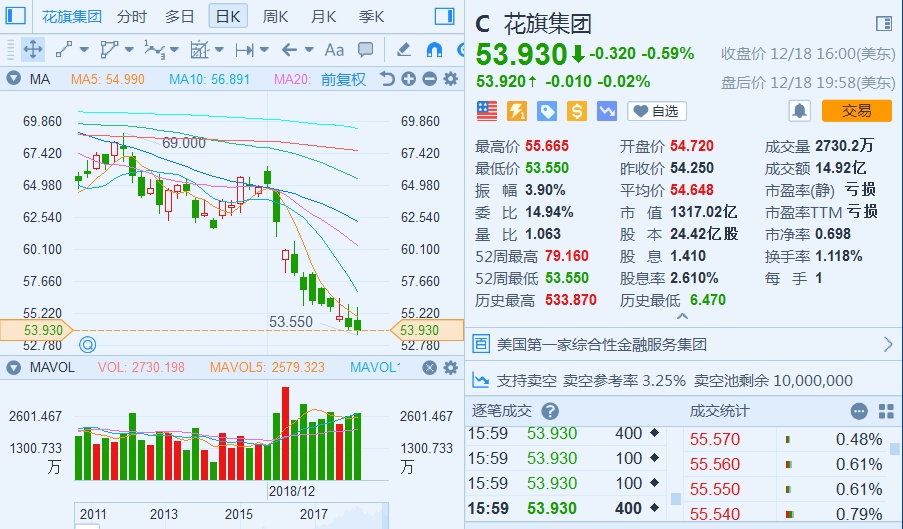Toggle the left sidebar panel icon
Screen dimensions: 903x529
[16, 16]
